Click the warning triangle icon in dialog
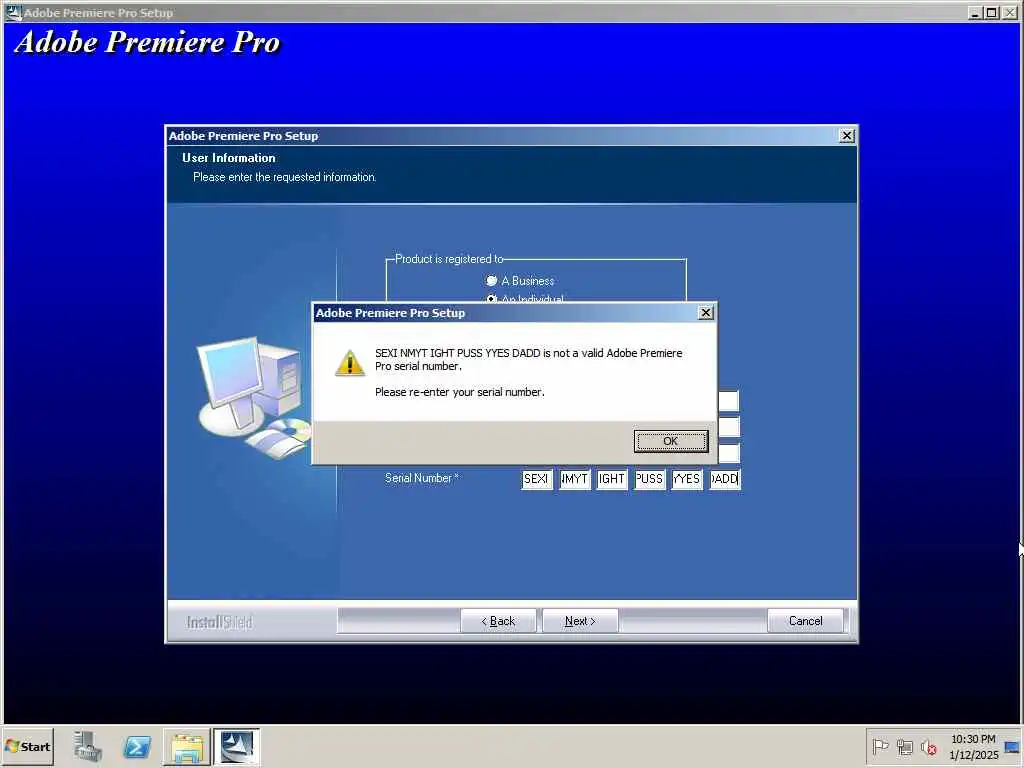This screenshot has width=1024, height=768. 350,363
